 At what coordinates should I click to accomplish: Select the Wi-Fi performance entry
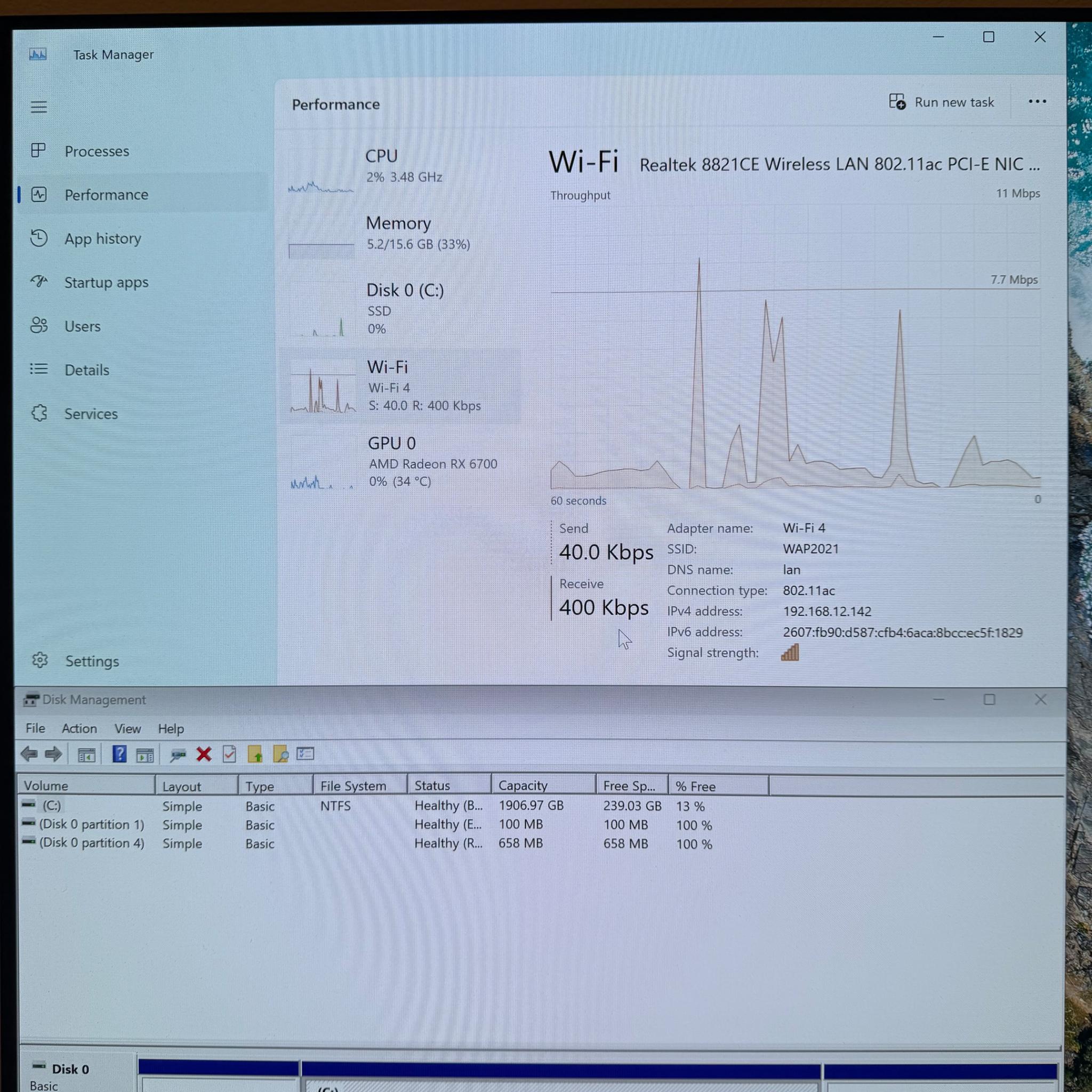pos(400,387)
